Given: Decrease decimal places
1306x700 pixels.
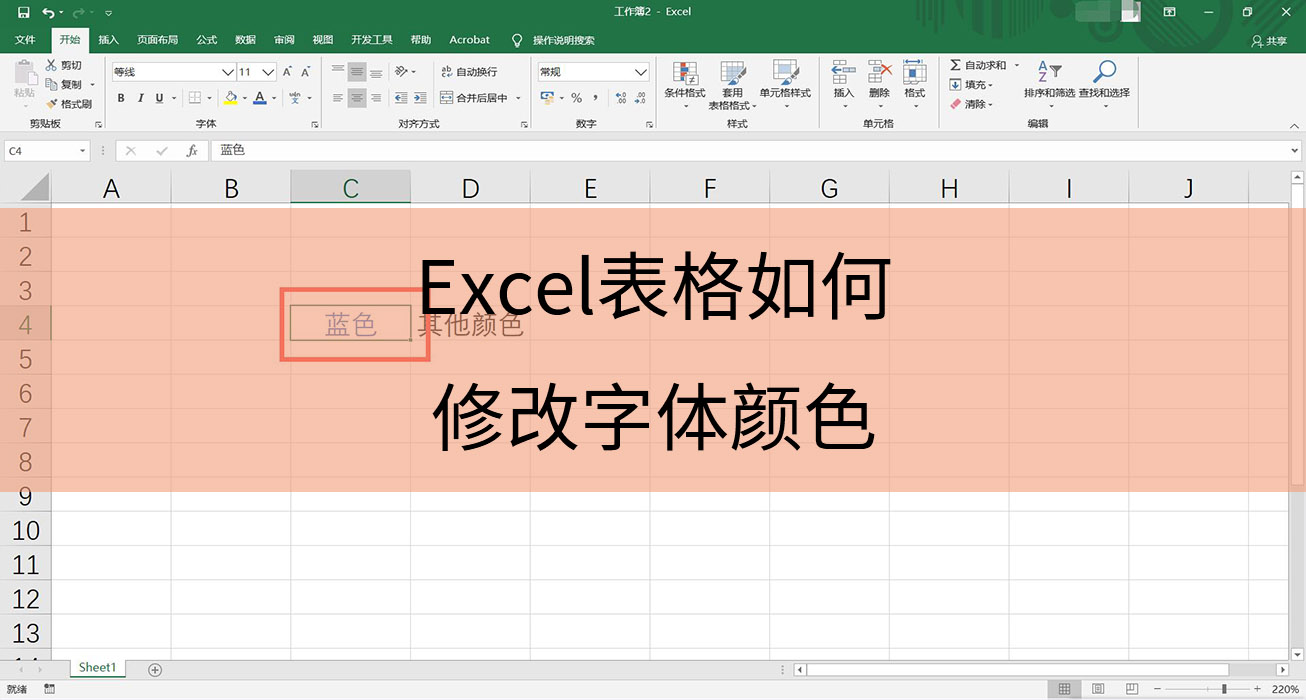Looking at the screenshot, I should tap(640, 98).
